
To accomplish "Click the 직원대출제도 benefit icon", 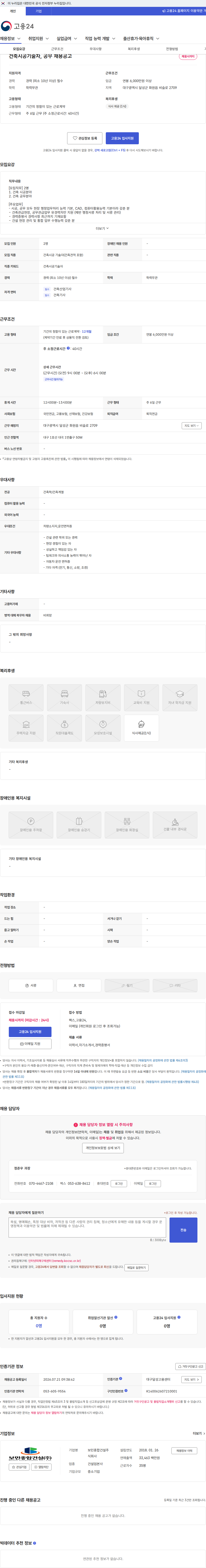I will click(65, 728).
